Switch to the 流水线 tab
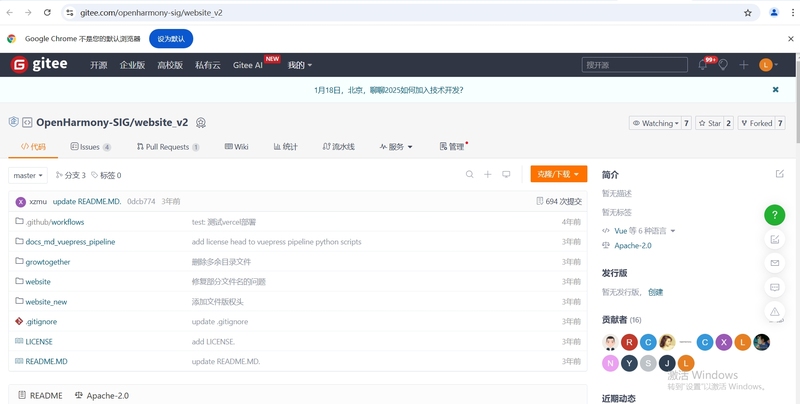Viewport: 800px width, 404px height. [338, 146]
